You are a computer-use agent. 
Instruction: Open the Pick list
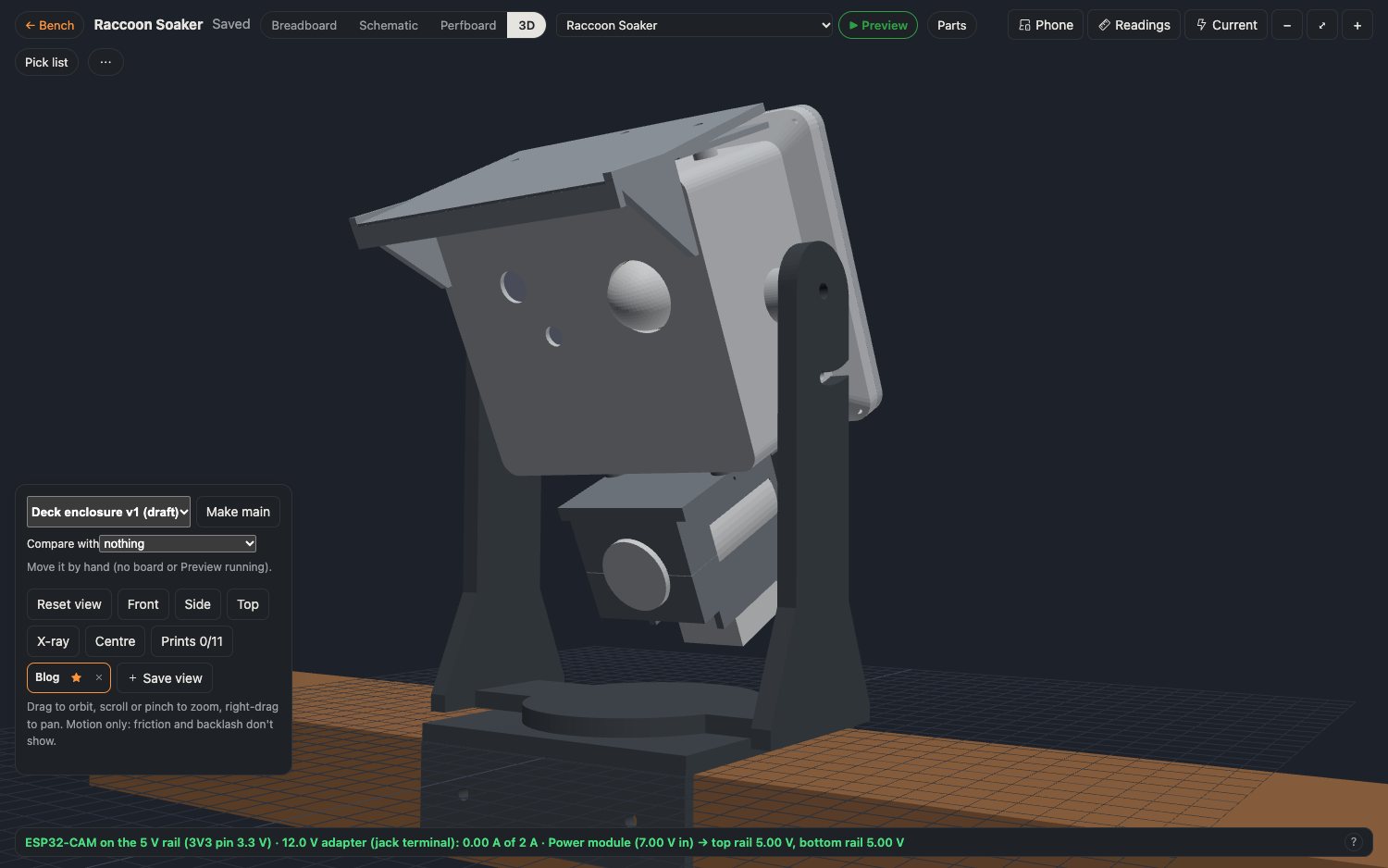click(x=46, y=62)
